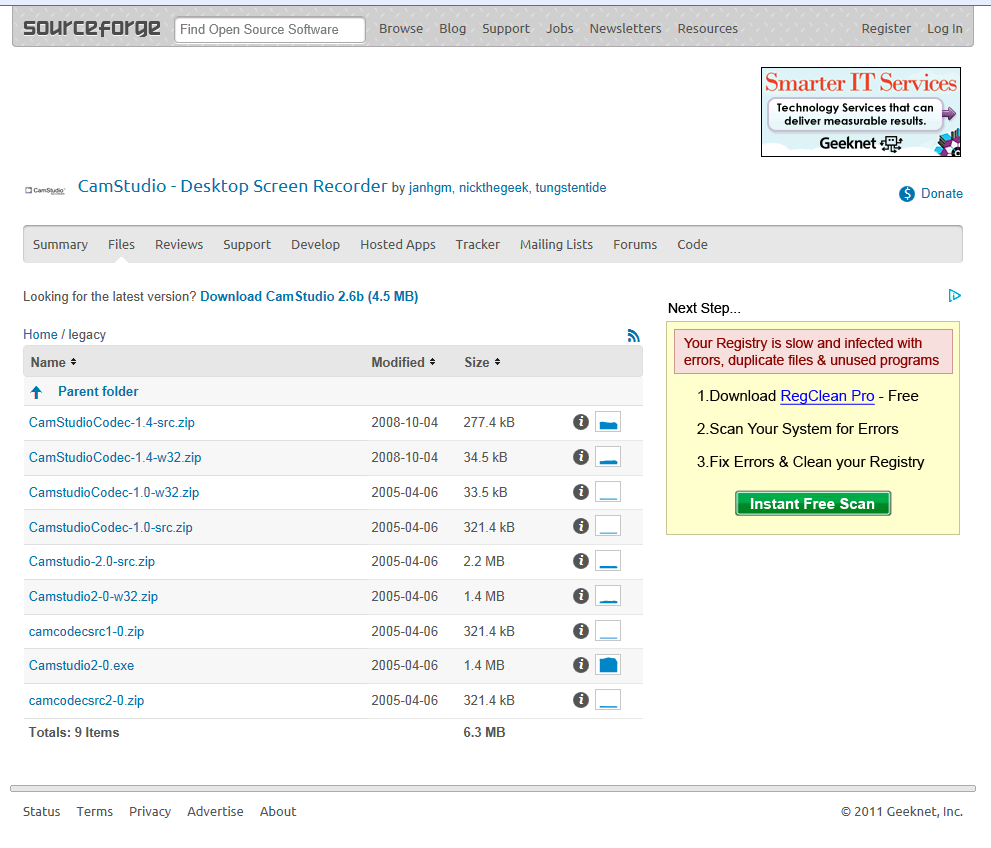Switch to the Mailing Lists tab

556,245
